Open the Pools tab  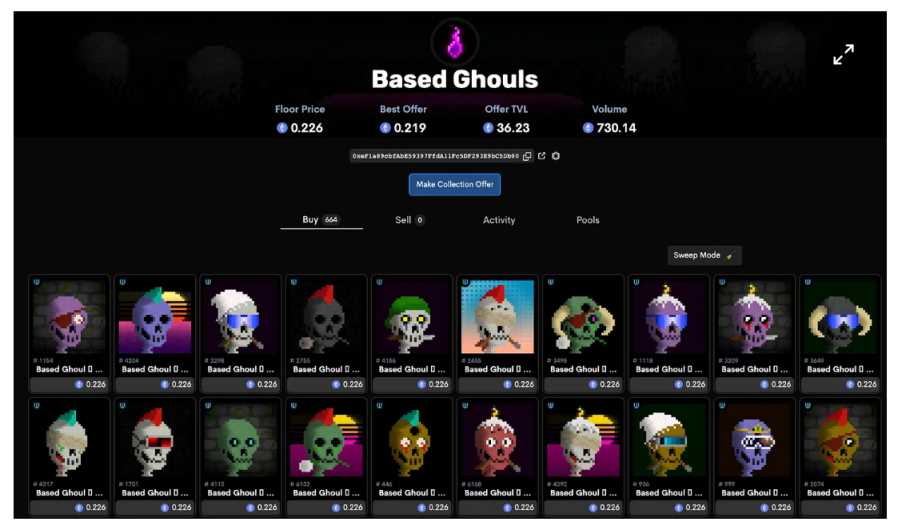pos(587,220)
